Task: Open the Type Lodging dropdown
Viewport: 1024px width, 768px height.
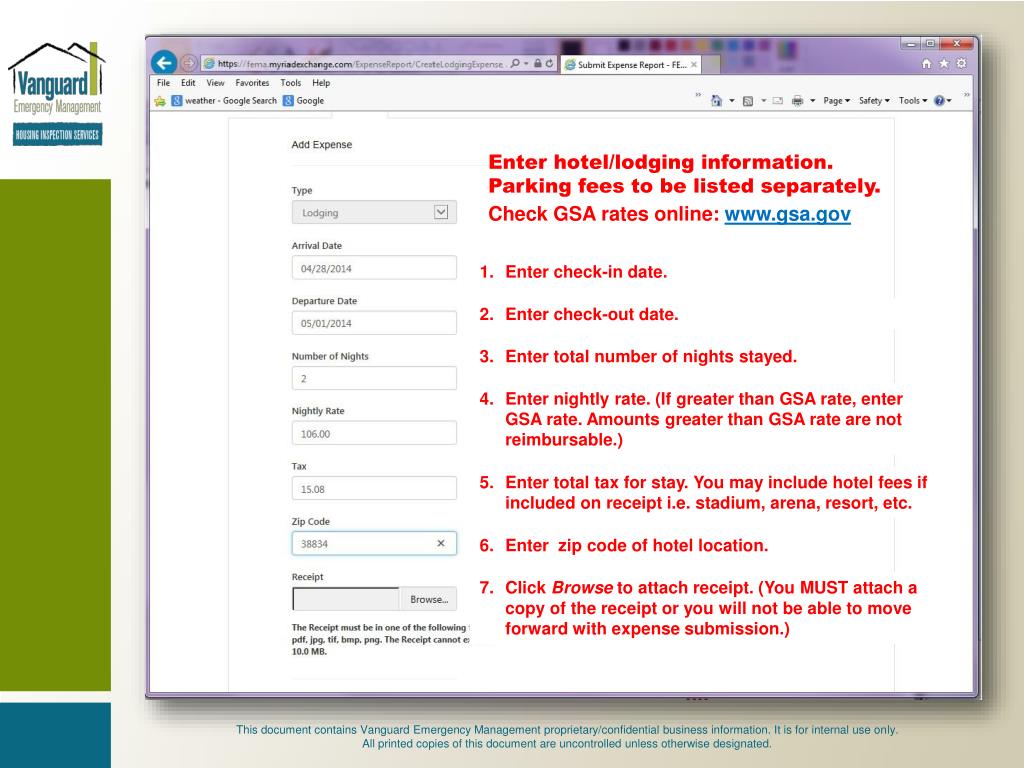Action: point(374,212)
